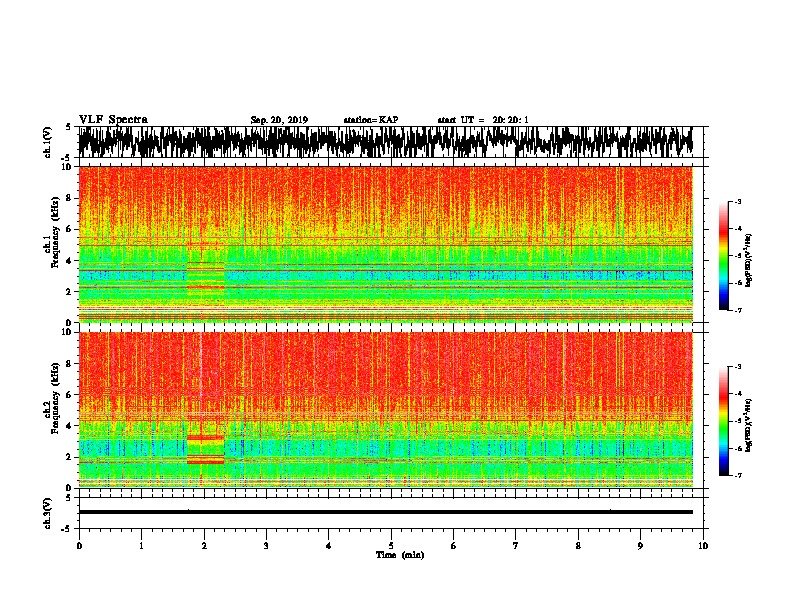Click the '8' kHz tick of ch.1 spectrogram

(70, 198)
